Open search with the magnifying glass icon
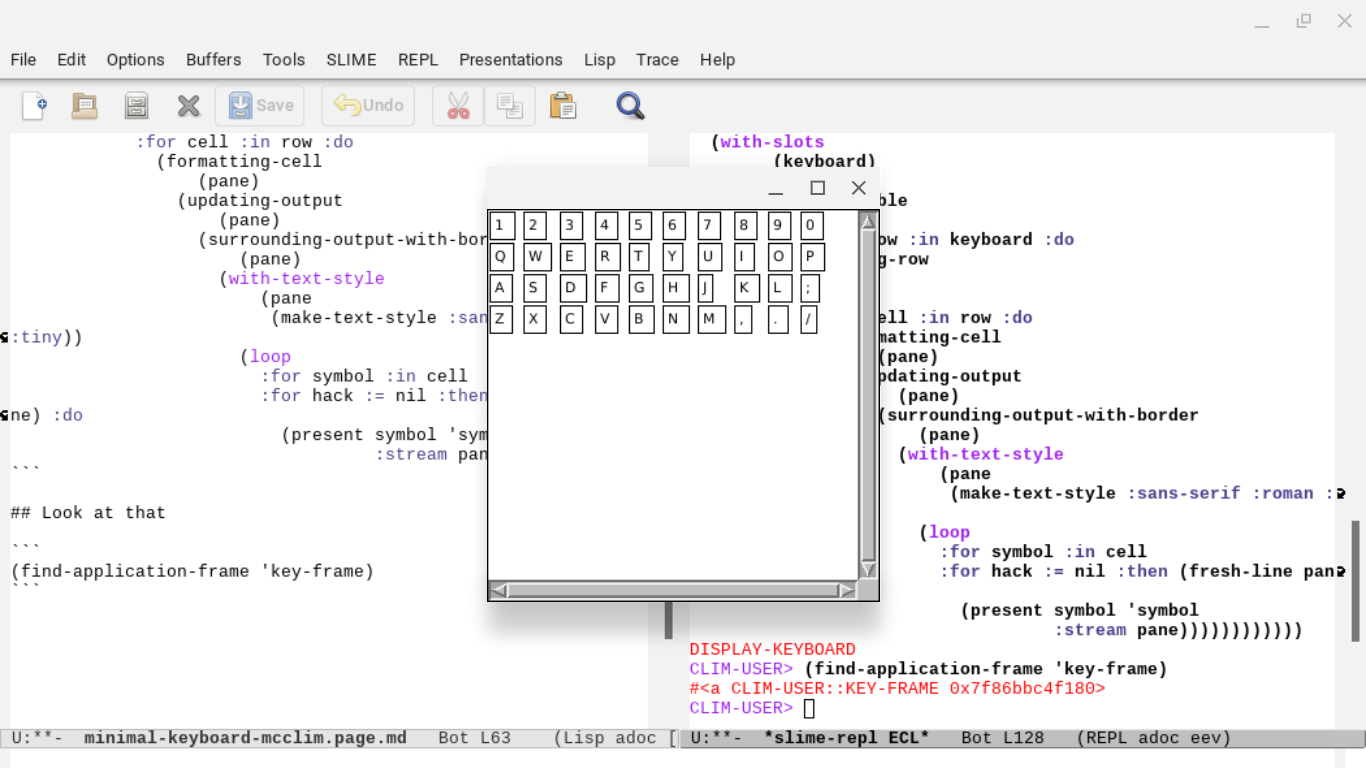This screenshot has width=1366, height=768. pyautogui.click(x=630, y=105)
